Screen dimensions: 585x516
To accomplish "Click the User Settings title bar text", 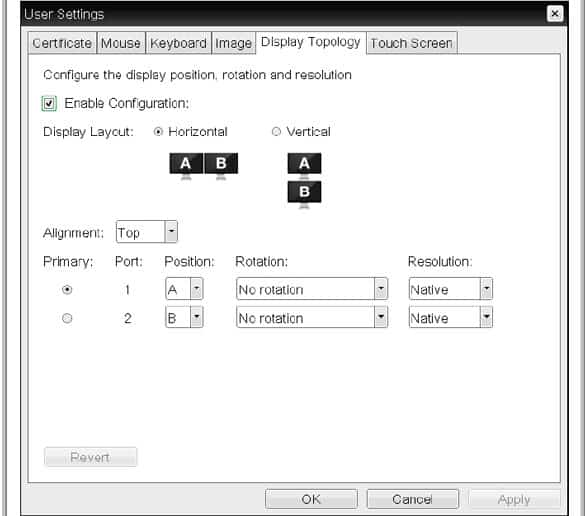I will tap(64, 14).
